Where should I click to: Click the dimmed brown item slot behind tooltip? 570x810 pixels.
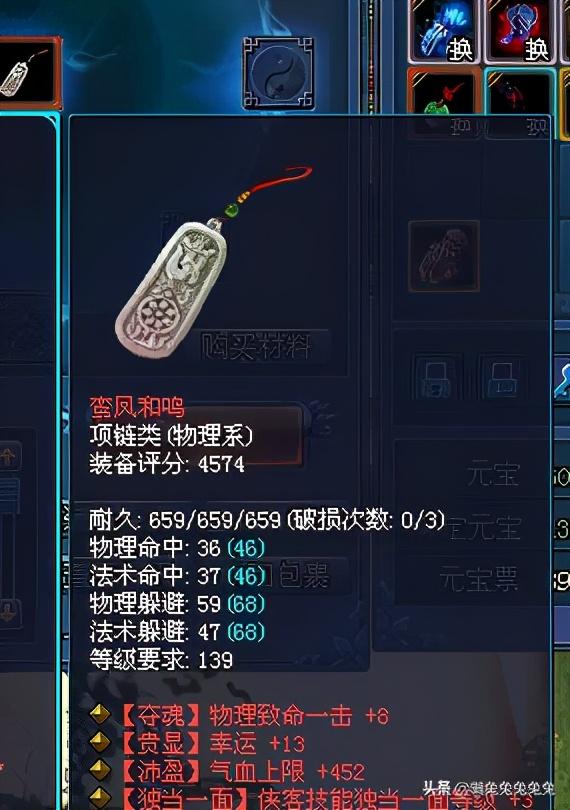(444, 256)
